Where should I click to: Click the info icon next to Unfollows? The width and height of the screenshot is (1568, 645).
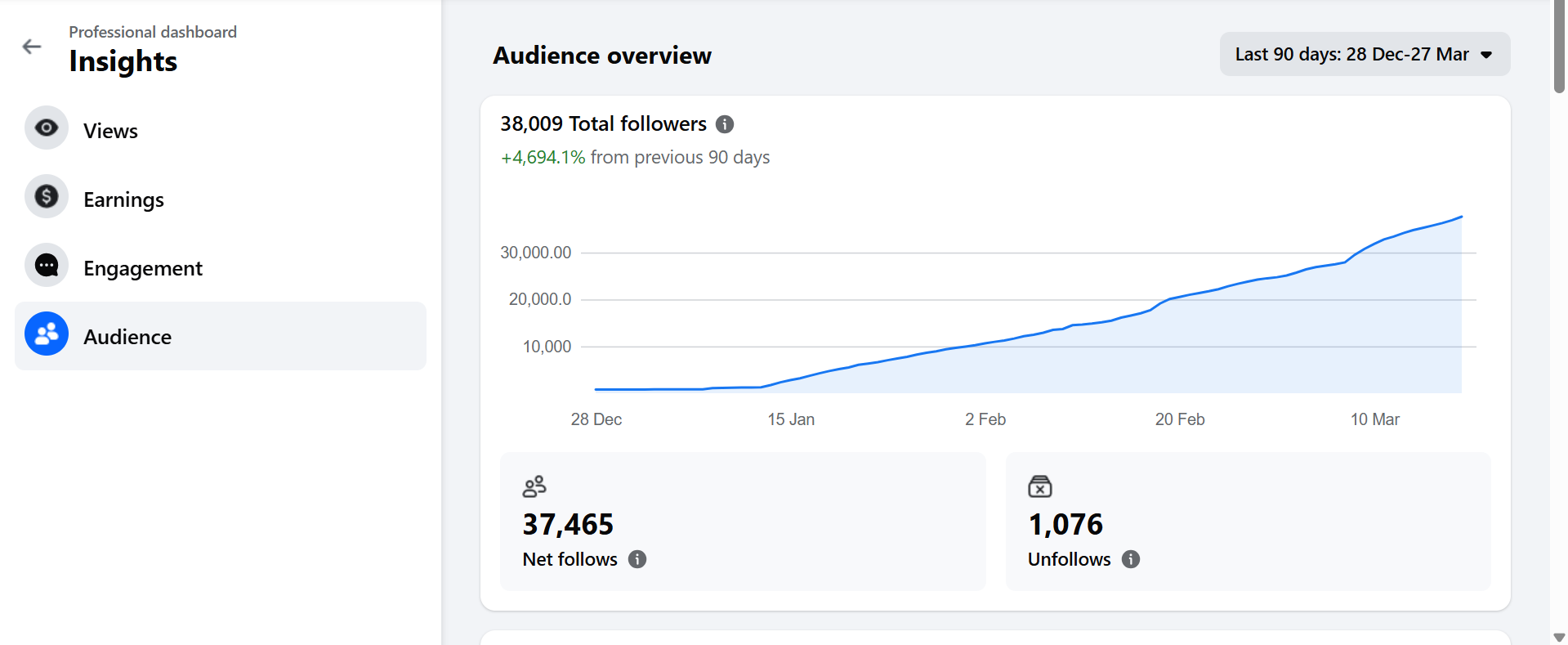(x=1131, y=559)
